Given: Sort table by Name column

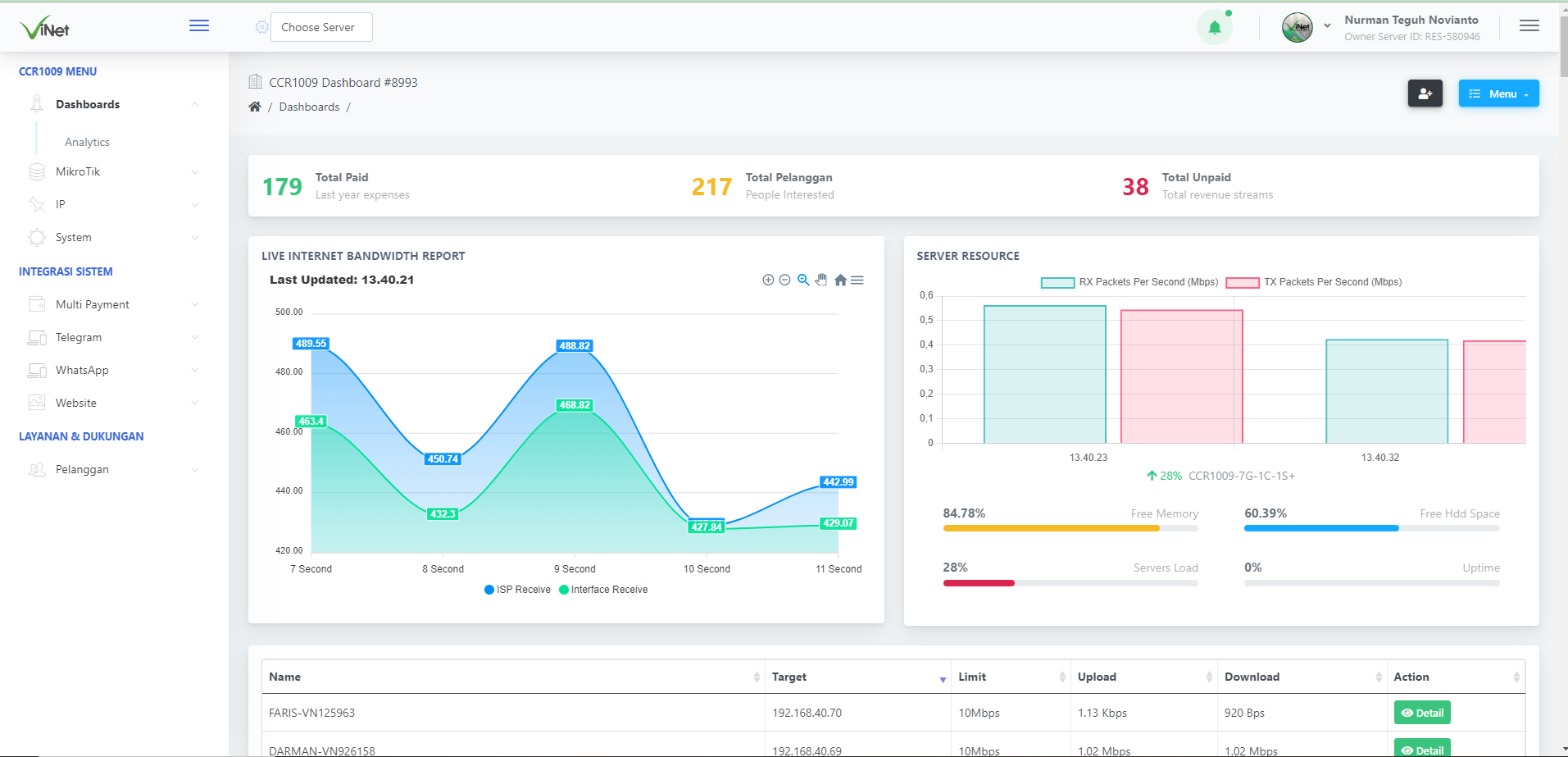Looking at the screenshot, I should tap(513, 677).
